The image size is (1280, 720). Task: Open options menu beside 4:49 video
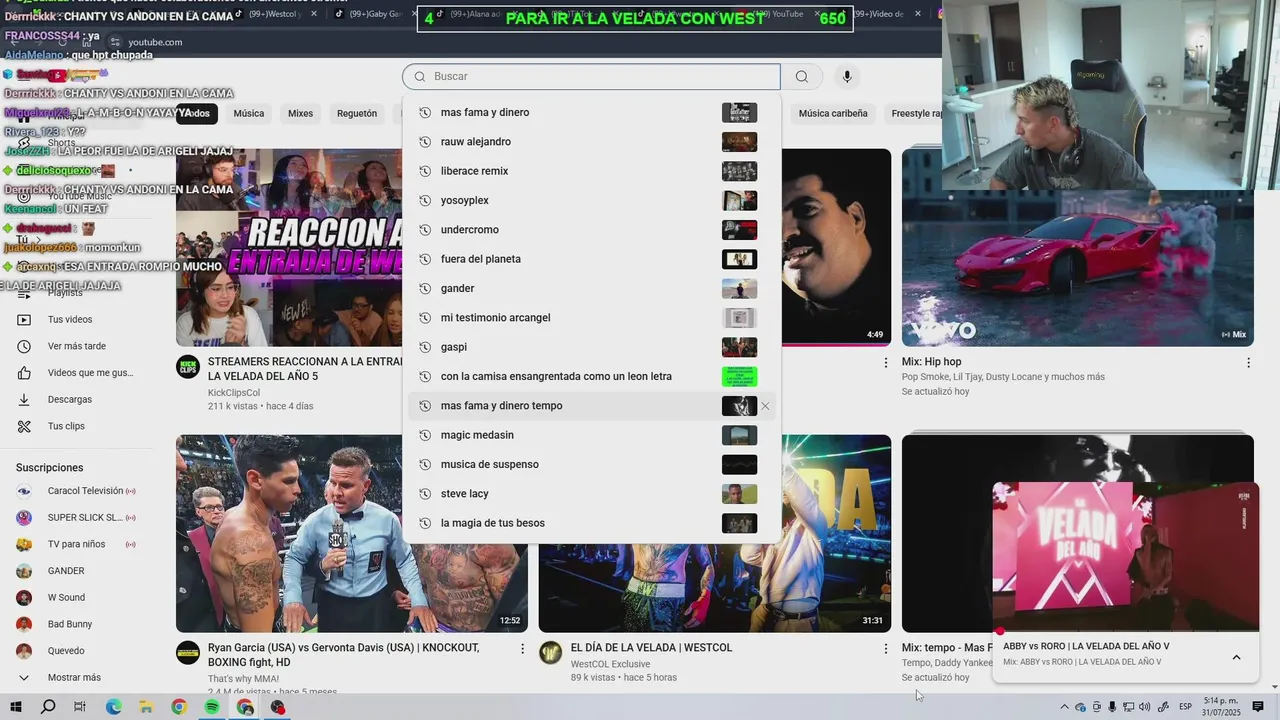click(x=885, y=363)
